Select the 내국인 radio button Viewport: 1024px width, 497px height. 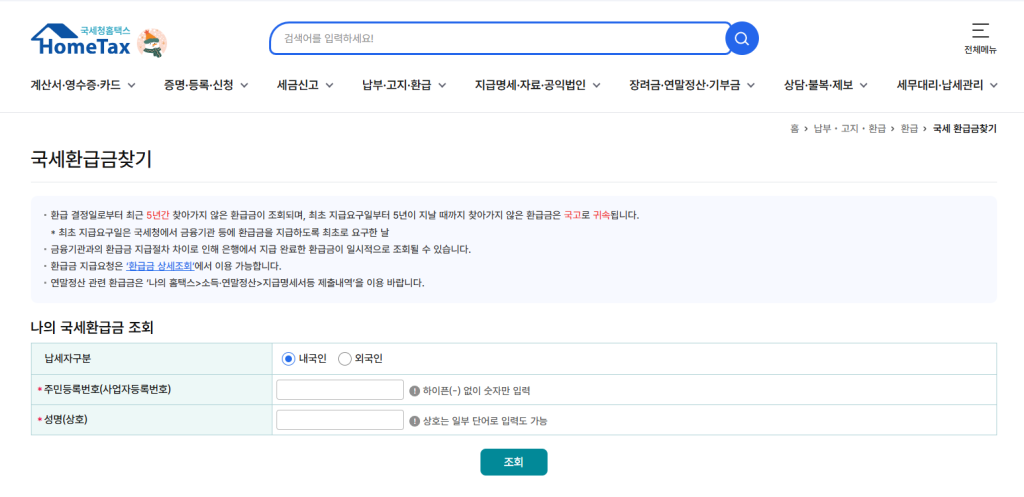click(288, 359)
